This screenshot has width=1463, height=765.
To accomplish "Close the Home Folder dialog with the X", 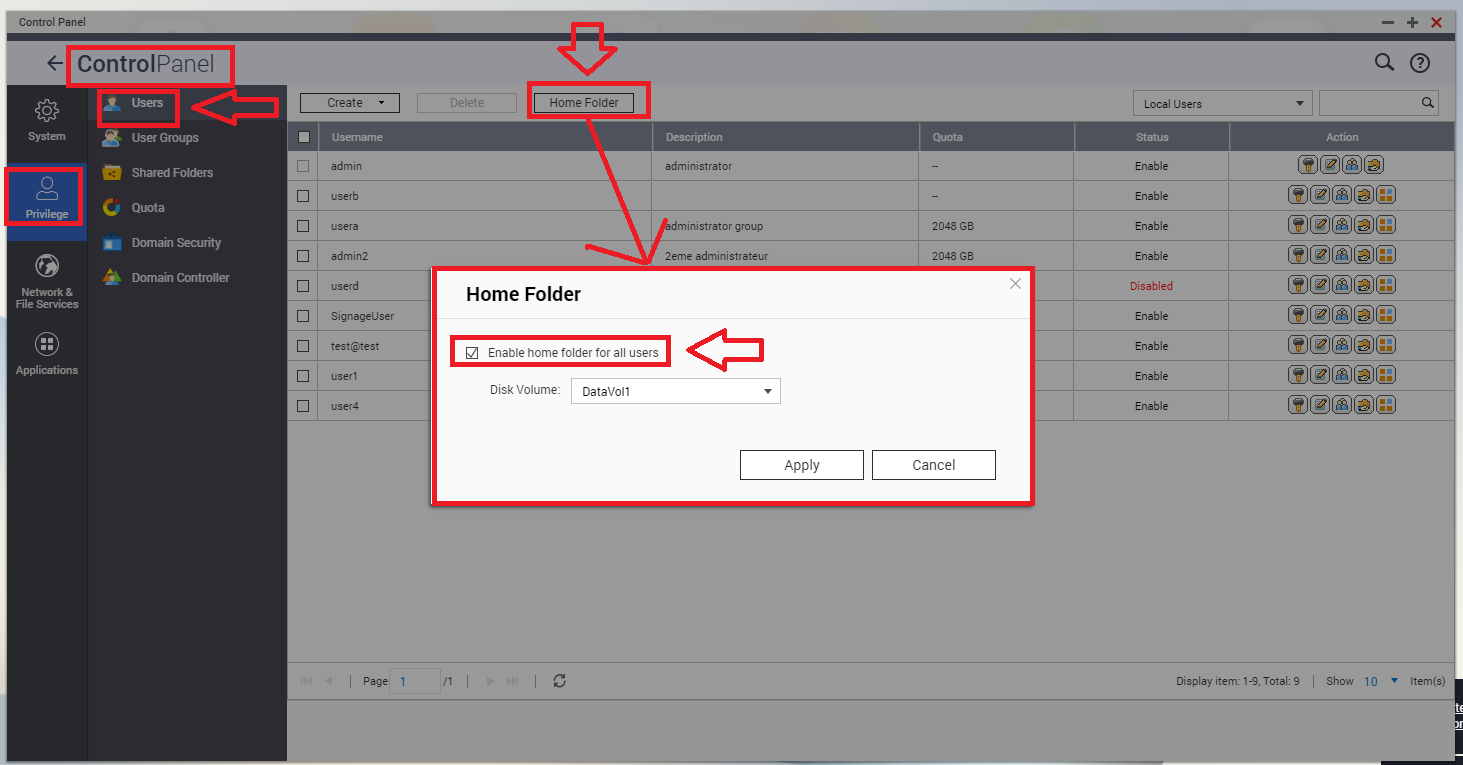I will pos(1015,284).
